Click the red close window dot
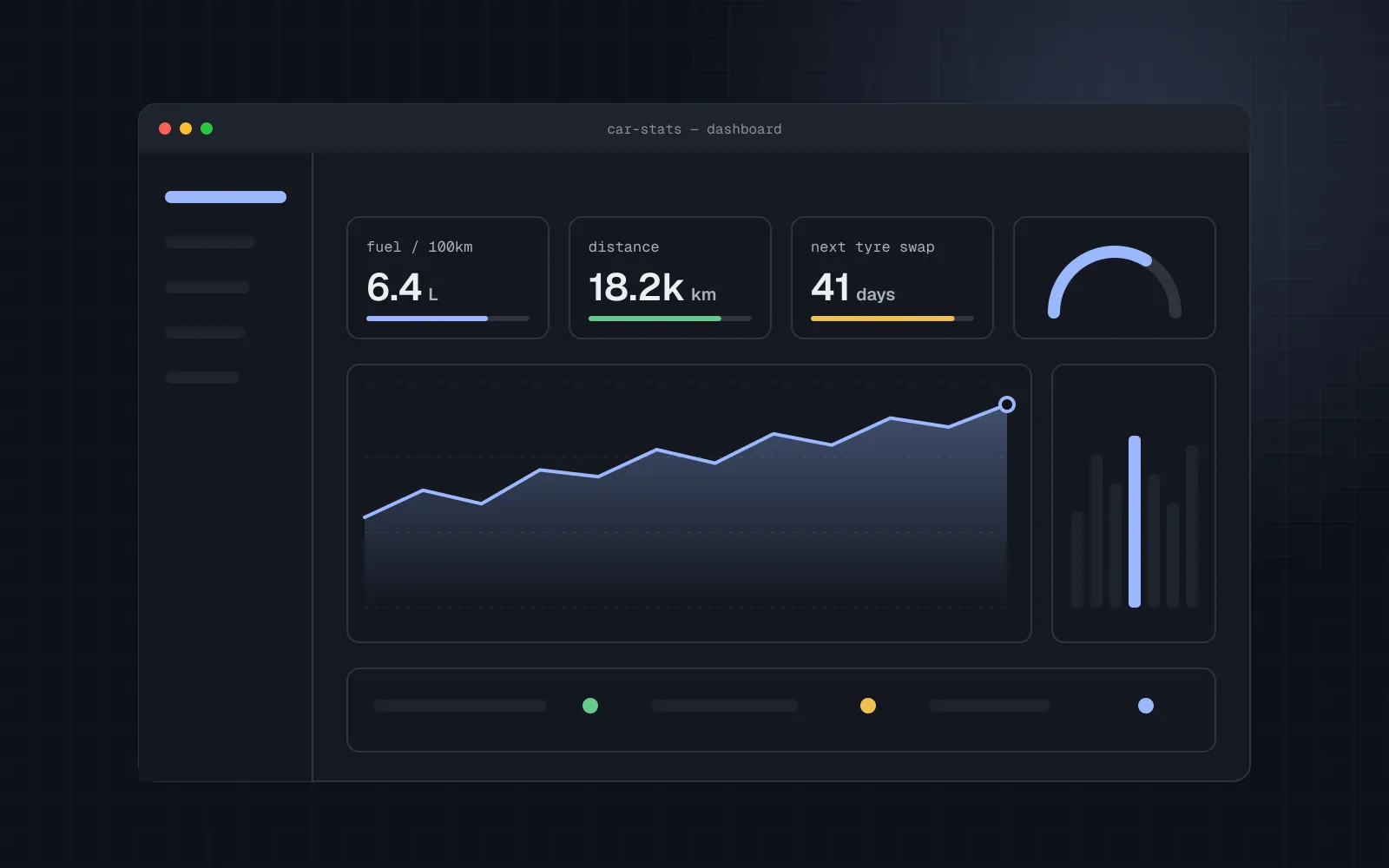Viewport: 1389px width, 868px height. pos(165,128)
